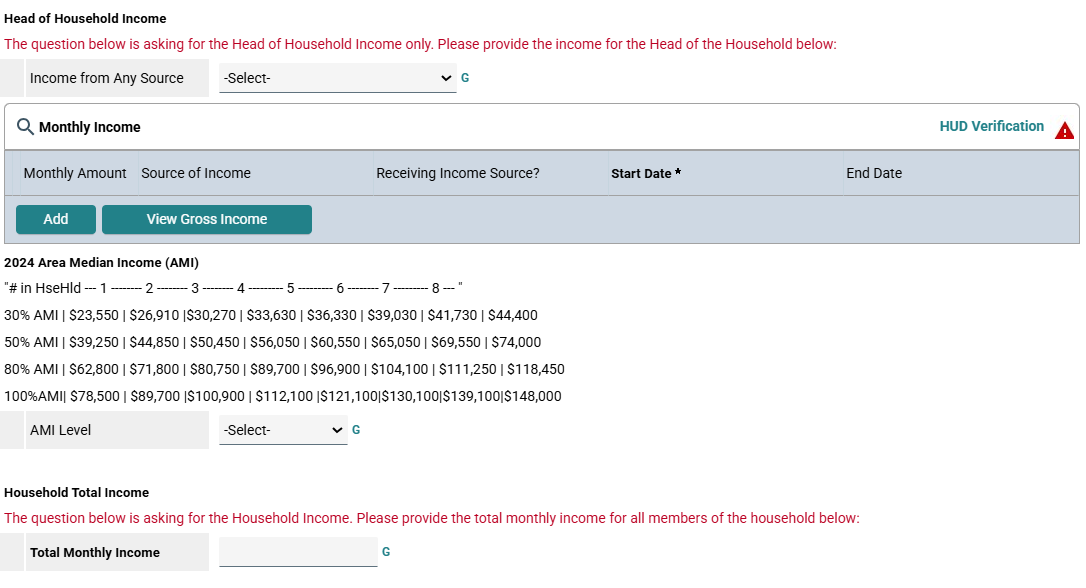Screen dimensions: 1086x588
Task: Click the Monthly Income panel title
Action: (x=90, y=127)
